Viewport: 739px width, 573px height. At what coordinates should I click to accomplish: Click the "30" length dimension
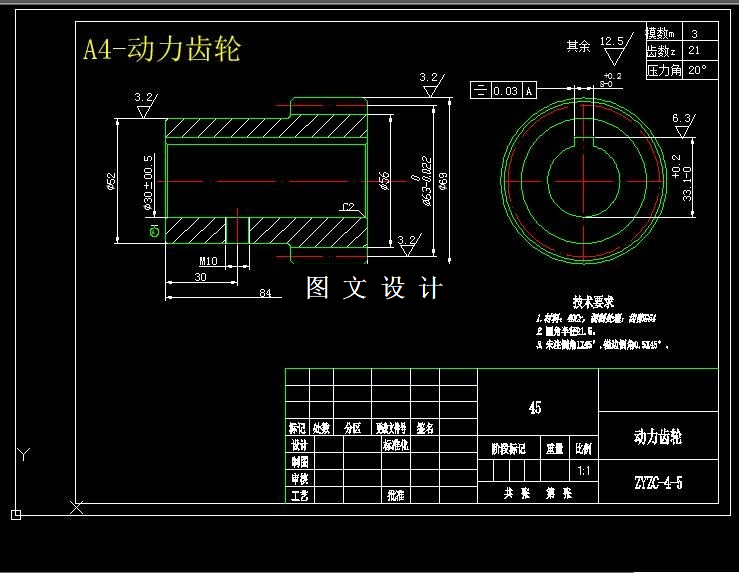coord(200,277)
